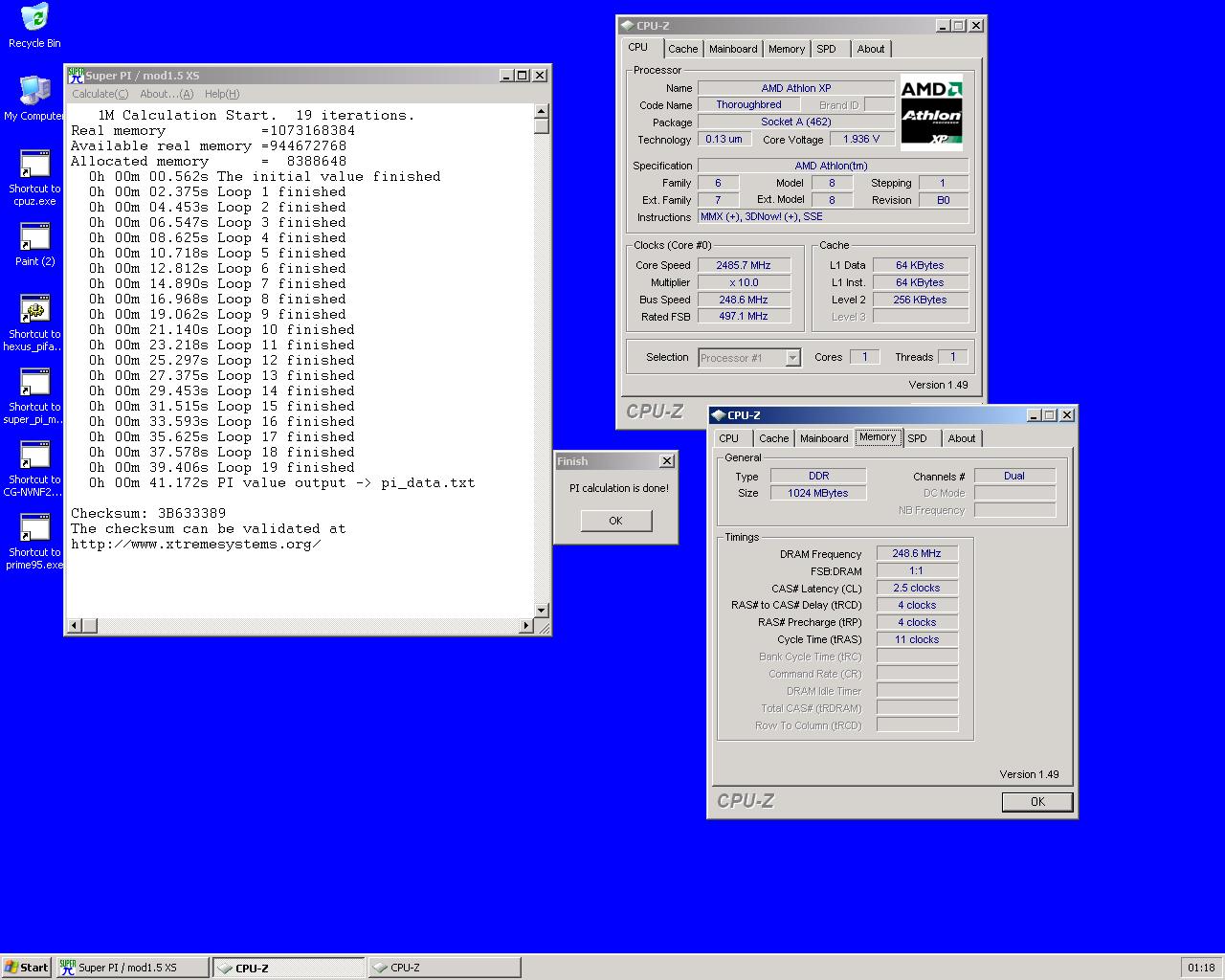Image resolution: width=1225 pixels, height=980 pixels.
Task: Select the Shortcut to prime95.exe icon
Action: coord(34,542)
